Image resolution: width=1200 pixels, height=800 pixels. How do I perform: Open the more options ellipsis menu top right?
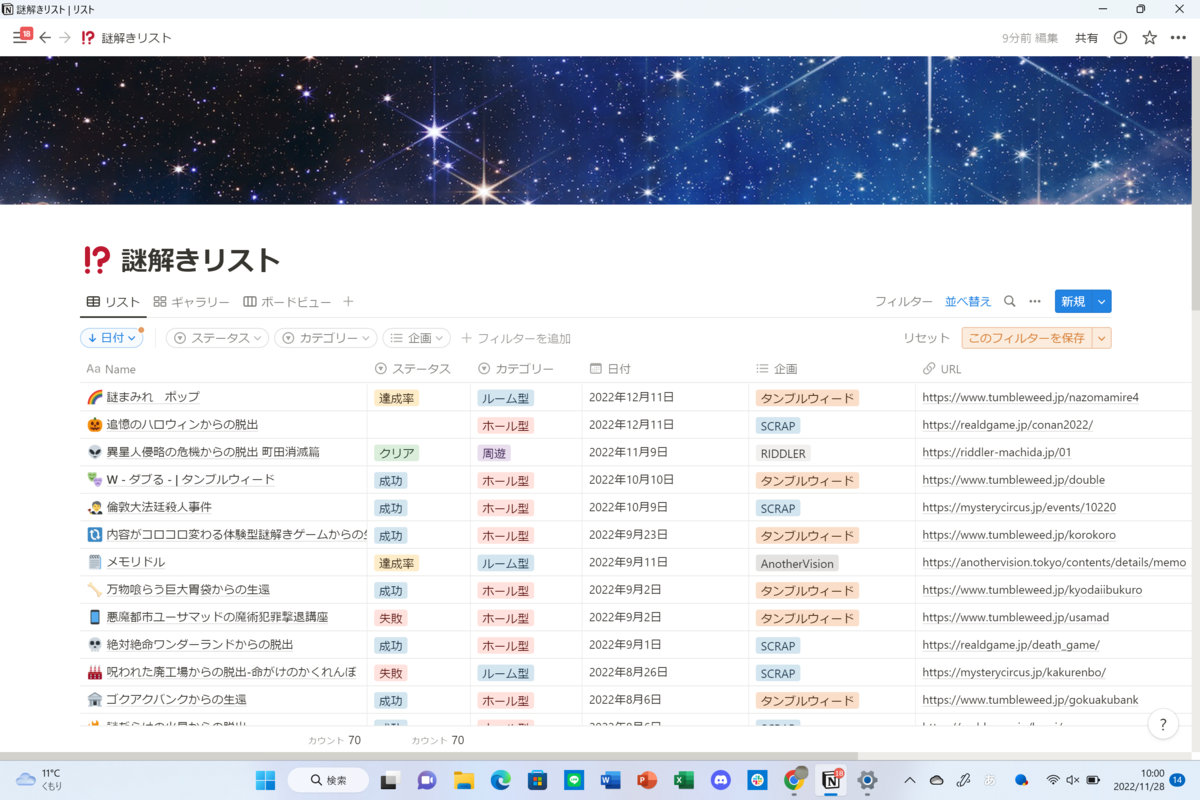[x=1177, y=37]
